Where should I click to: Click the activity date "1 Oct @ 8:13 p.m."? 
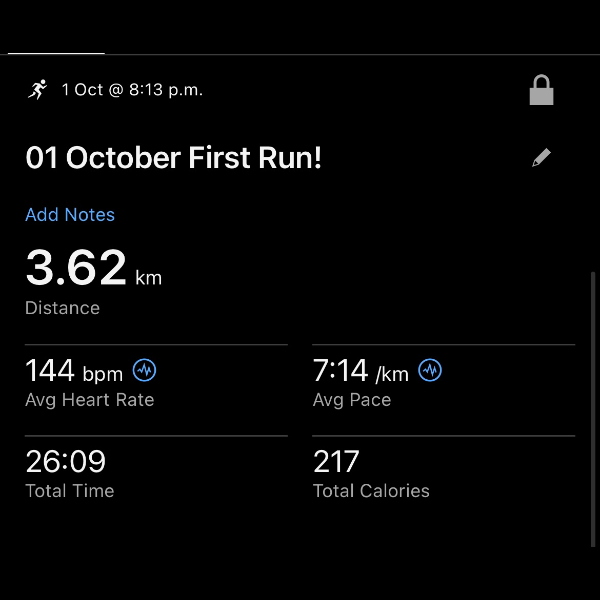(132, 90)
